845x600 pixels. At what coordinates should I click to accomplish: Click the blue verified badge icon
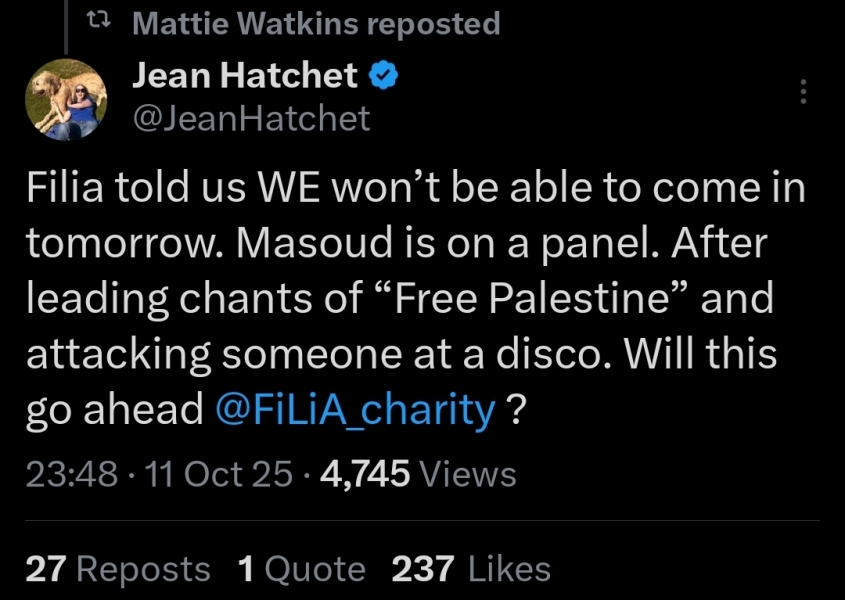click(383, 75)
